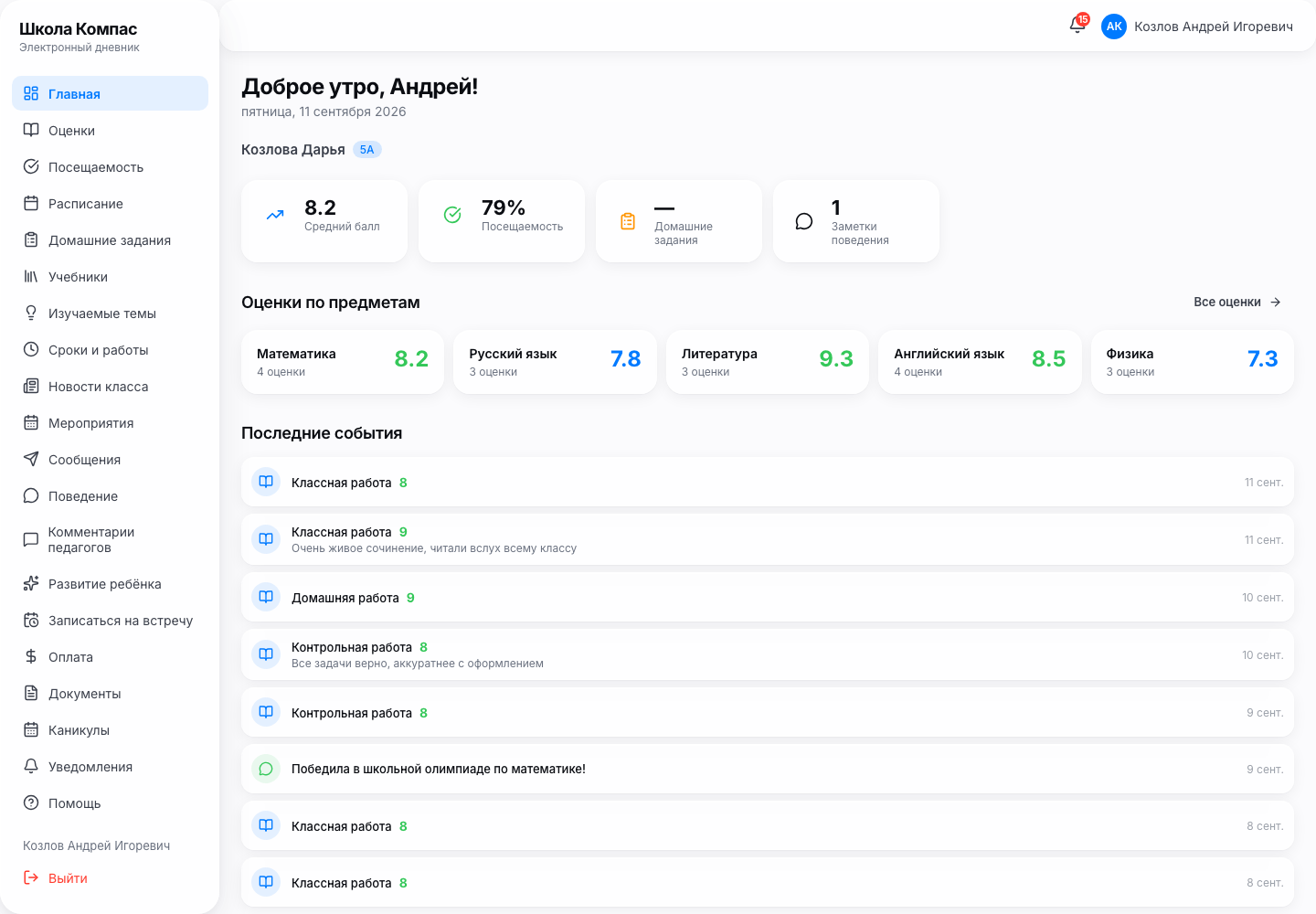This screenshot has width=1316, height=914.
Task: Go to the Главная menu item
Action: [110, 93]
